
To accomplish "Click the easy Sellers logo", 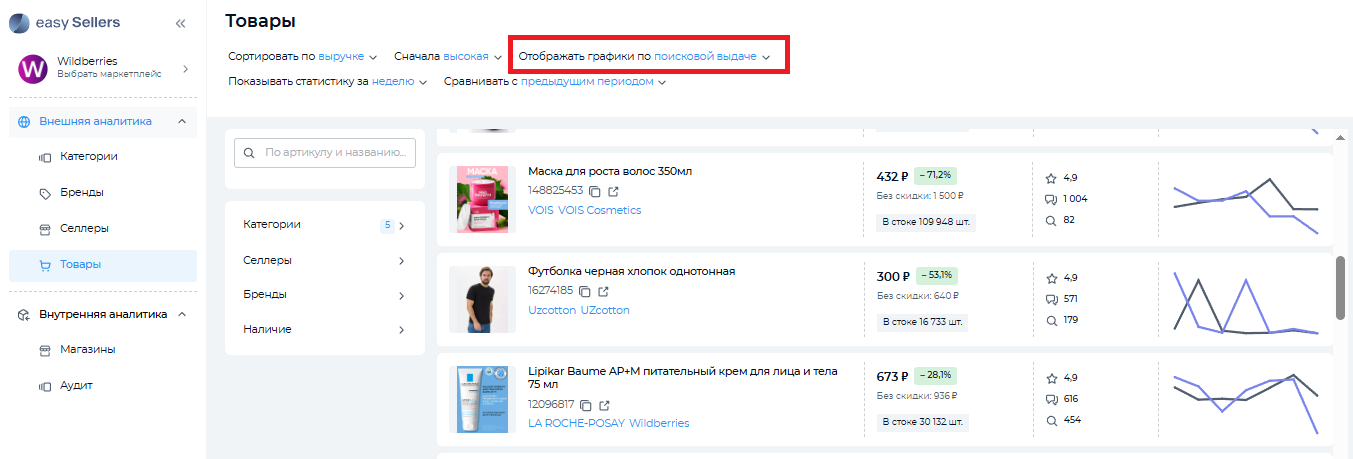I will pos(65,22).
